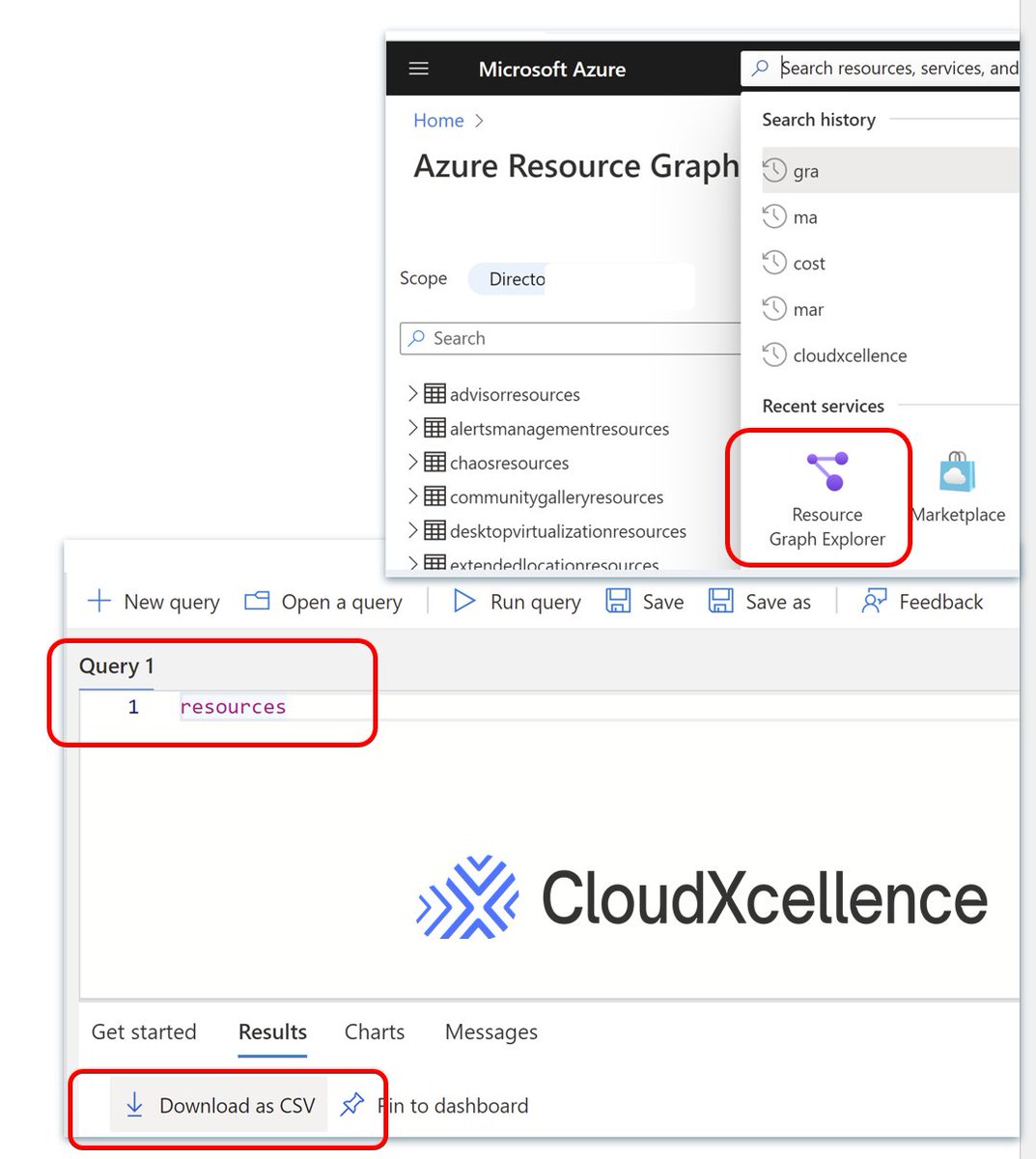Select 'gra' from search history
This screenshot has height=1159, width=1036.
(889, 171)
